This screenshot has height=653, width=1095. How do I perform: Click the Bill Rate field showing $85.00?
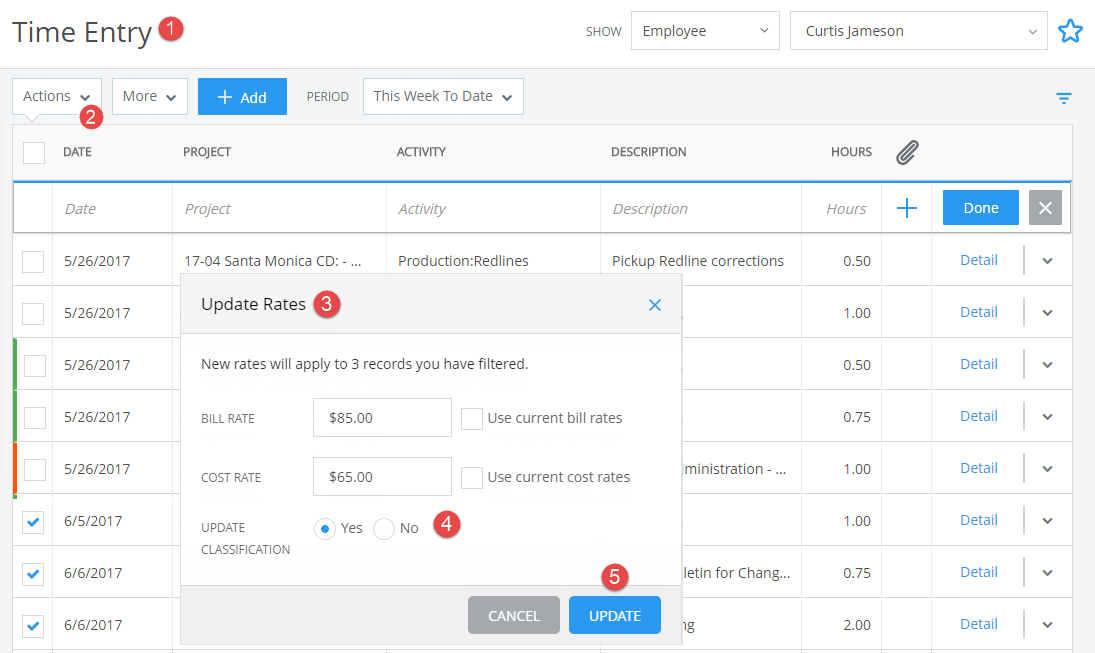[382, 418]
